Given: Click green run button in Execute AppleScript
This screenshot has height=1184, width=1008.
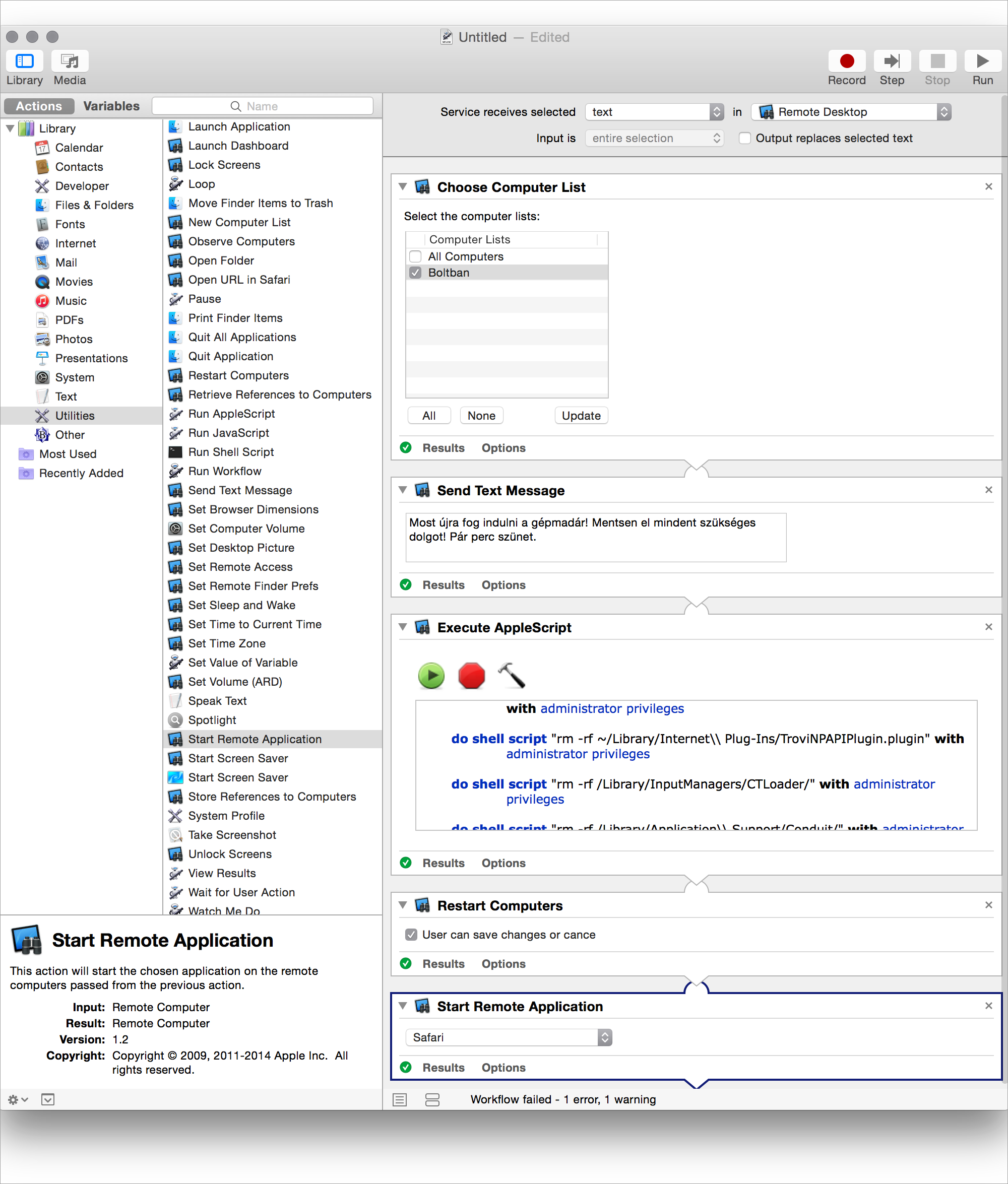Looking at the screenshot, I should pos(431,676).
